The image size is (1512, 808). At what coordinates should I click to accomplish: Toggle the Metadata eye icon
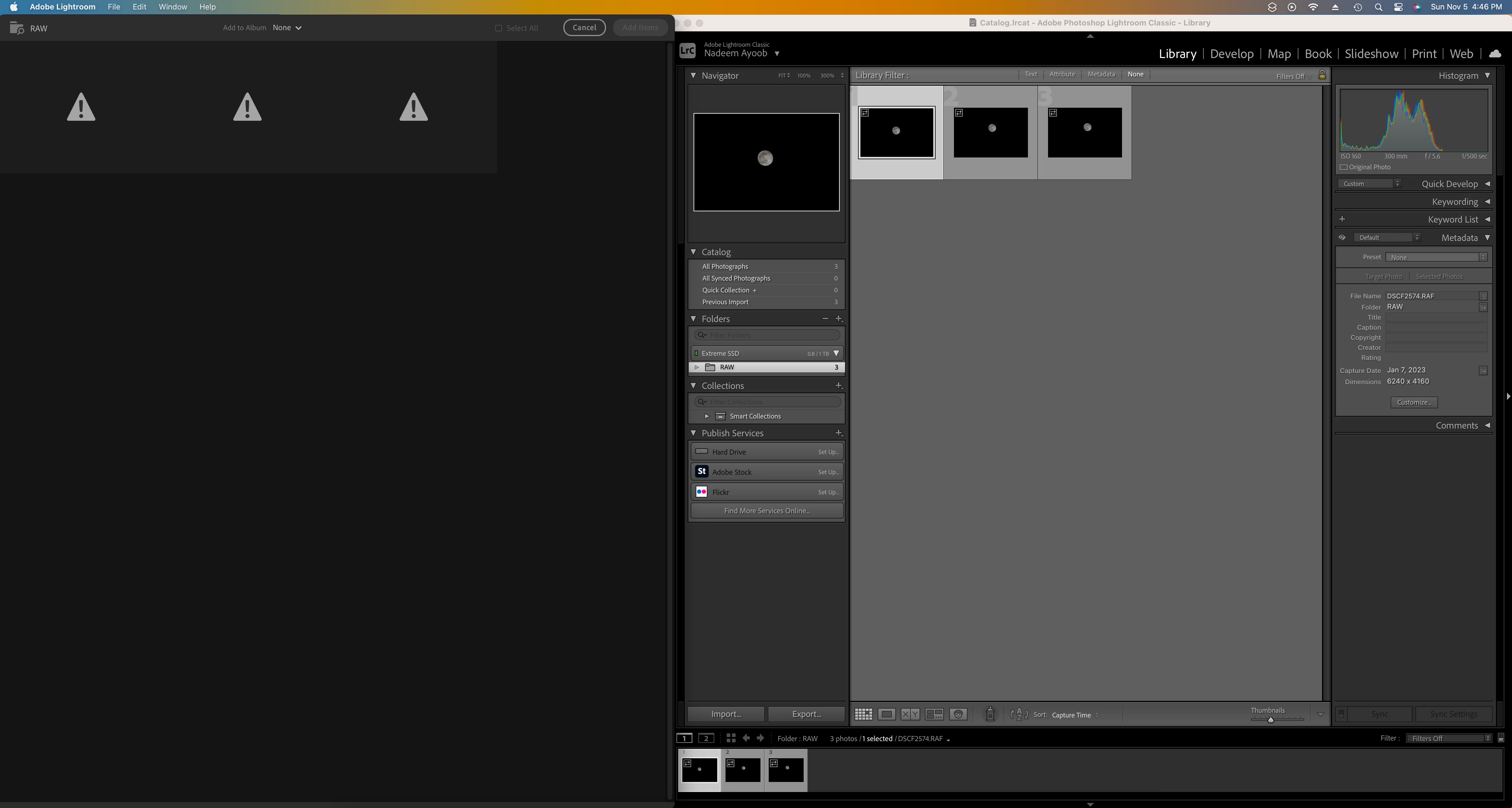[x=1342, y=238]
